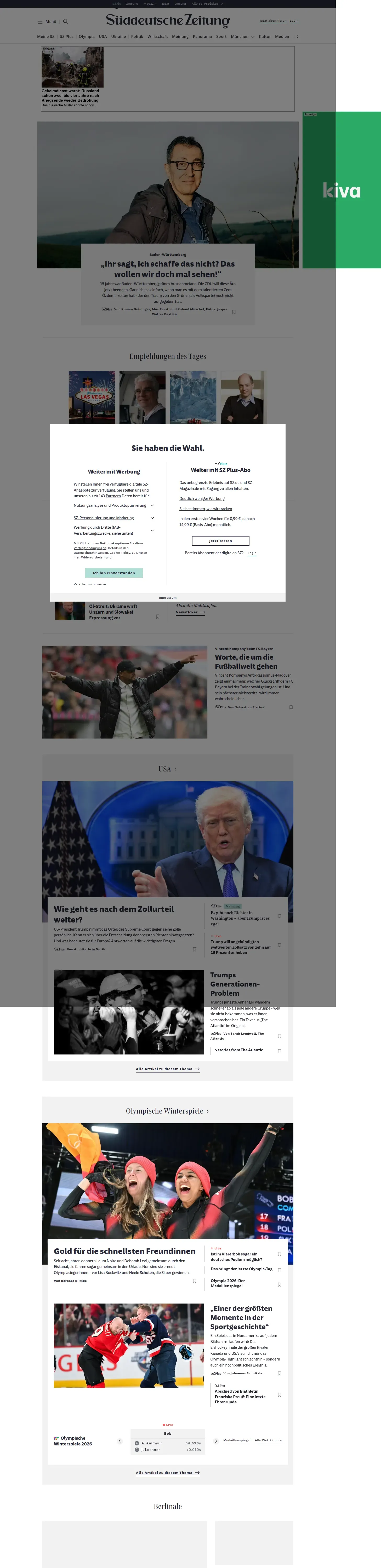381x1568 pixels.
Task: Open 'Sie bestimmen, wie wir tracken' link
Action: pyautogui.click(x=206, y=509)
